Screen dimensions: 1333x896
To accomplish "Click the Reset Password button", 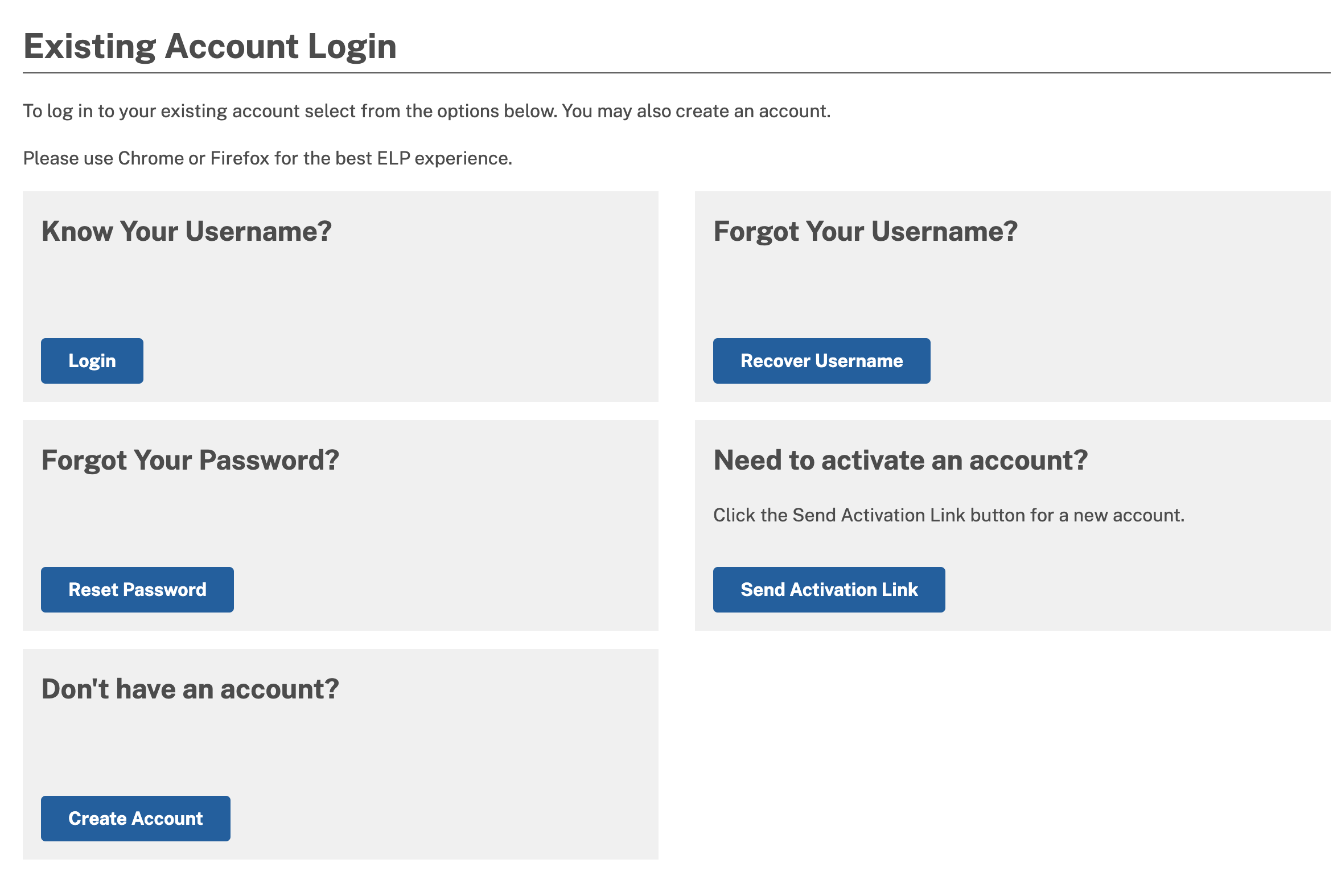I will [x=137, y=589].
